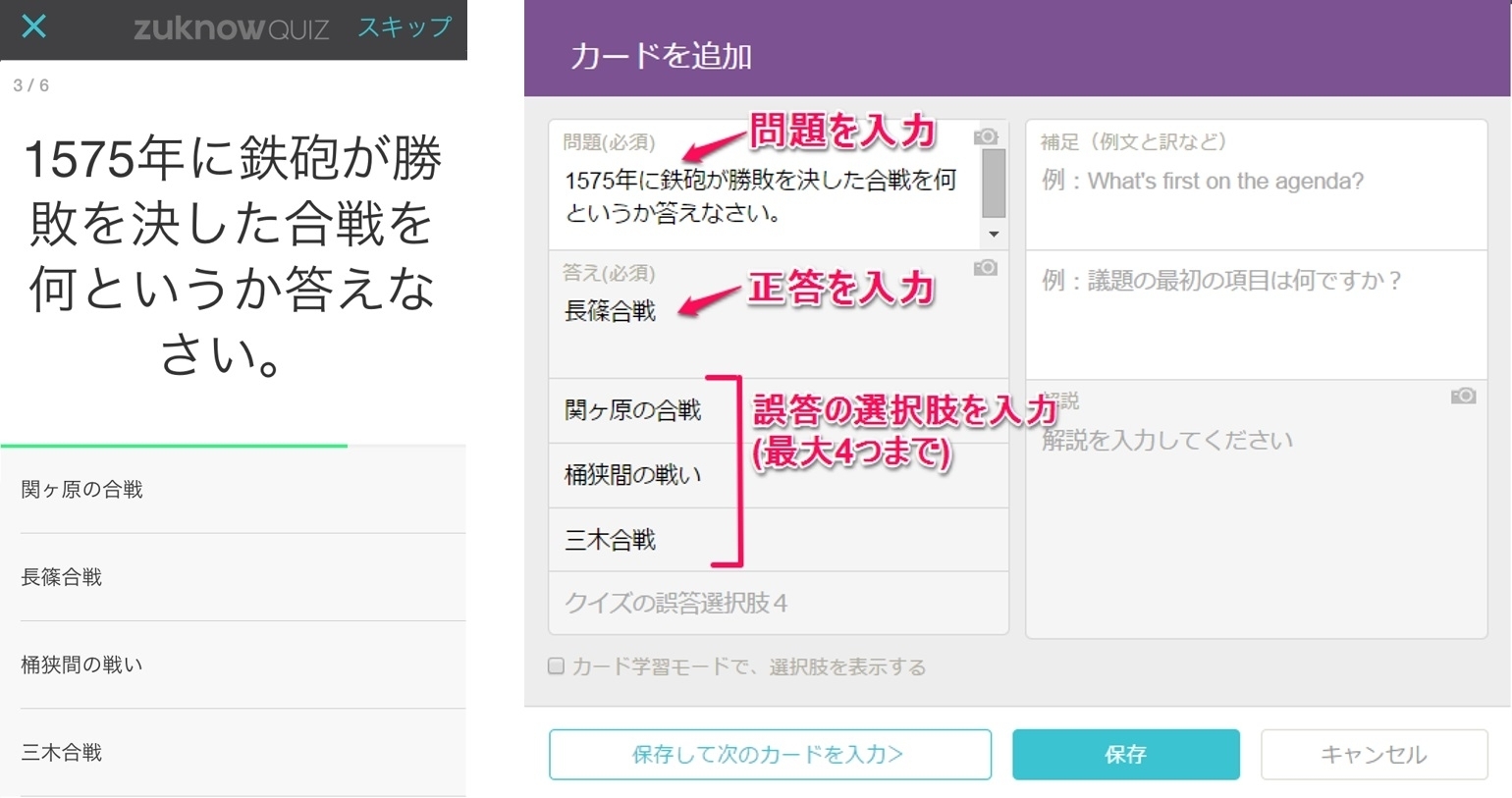Click the green quiz progress bar
Image resolution: width=1512 pixels, height=798 pixels.
tap(174, 446)
